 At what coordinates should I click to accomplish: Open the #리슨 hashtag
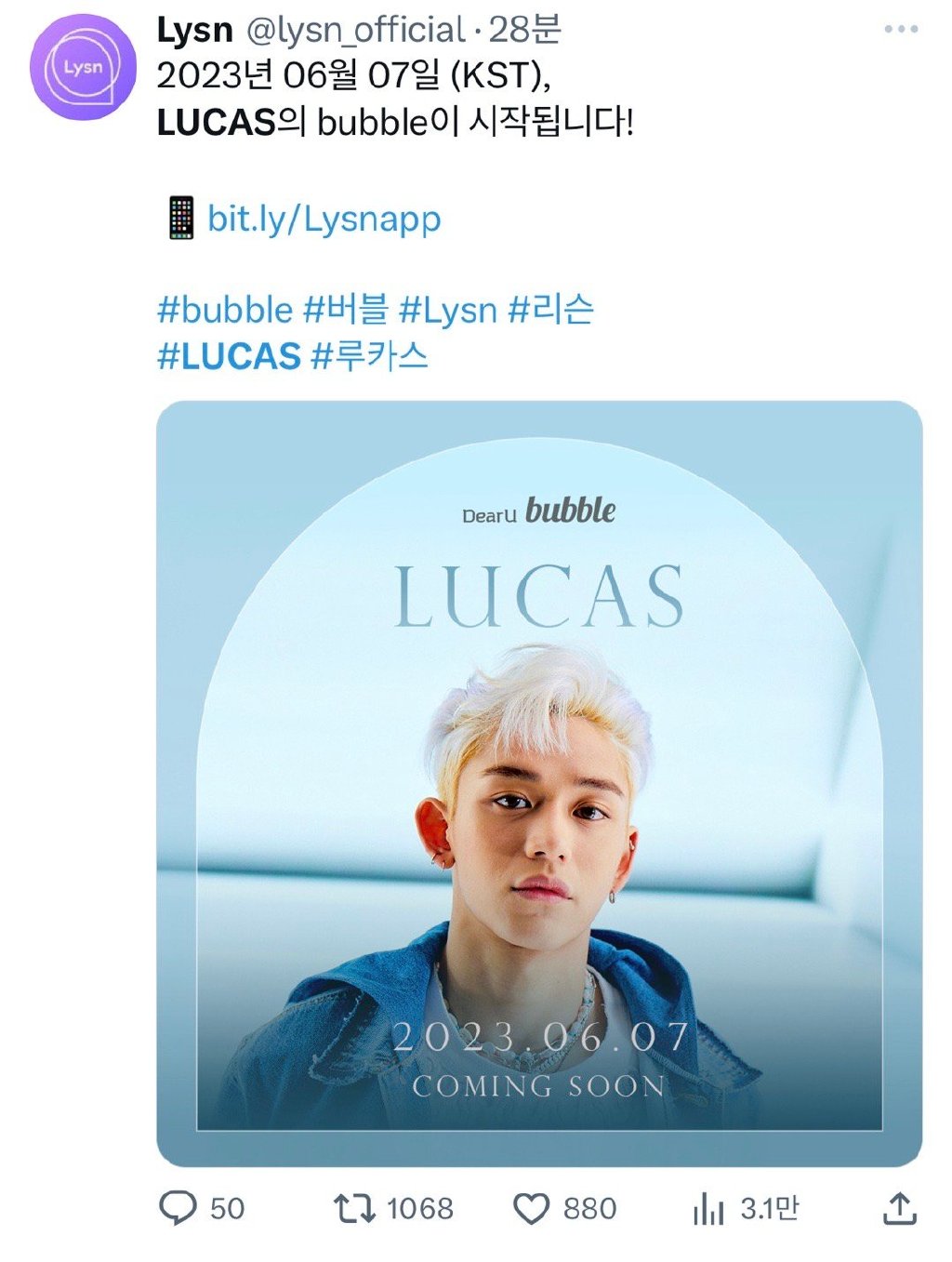550,310
